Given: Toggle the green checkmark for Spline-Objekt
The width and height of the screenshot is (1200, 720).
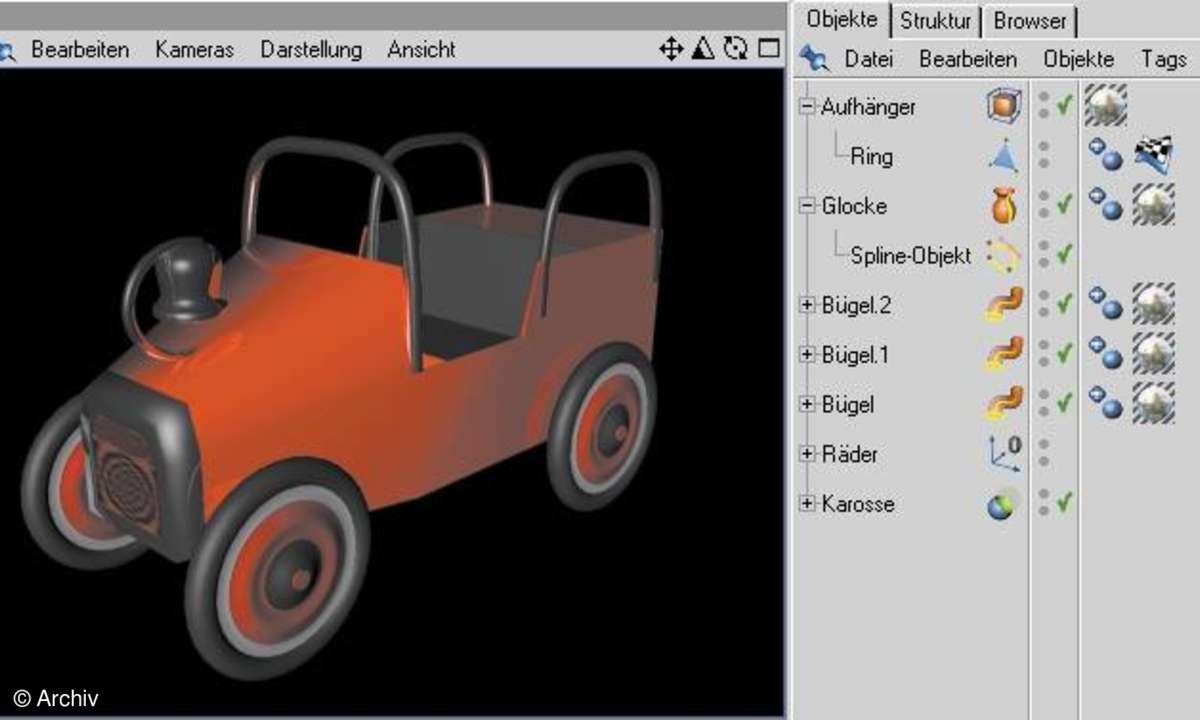Looking at the screenshot, I should (1064, 255).
